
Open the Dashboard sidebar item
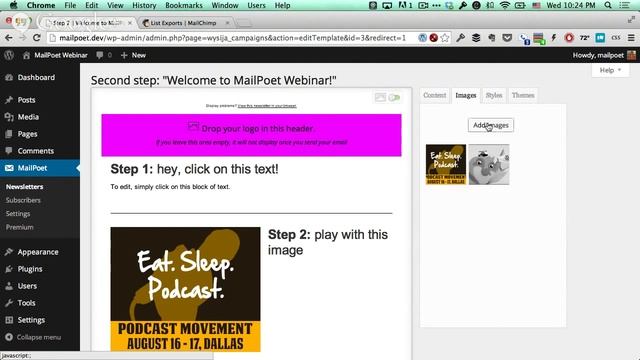(x=36, y=78)
